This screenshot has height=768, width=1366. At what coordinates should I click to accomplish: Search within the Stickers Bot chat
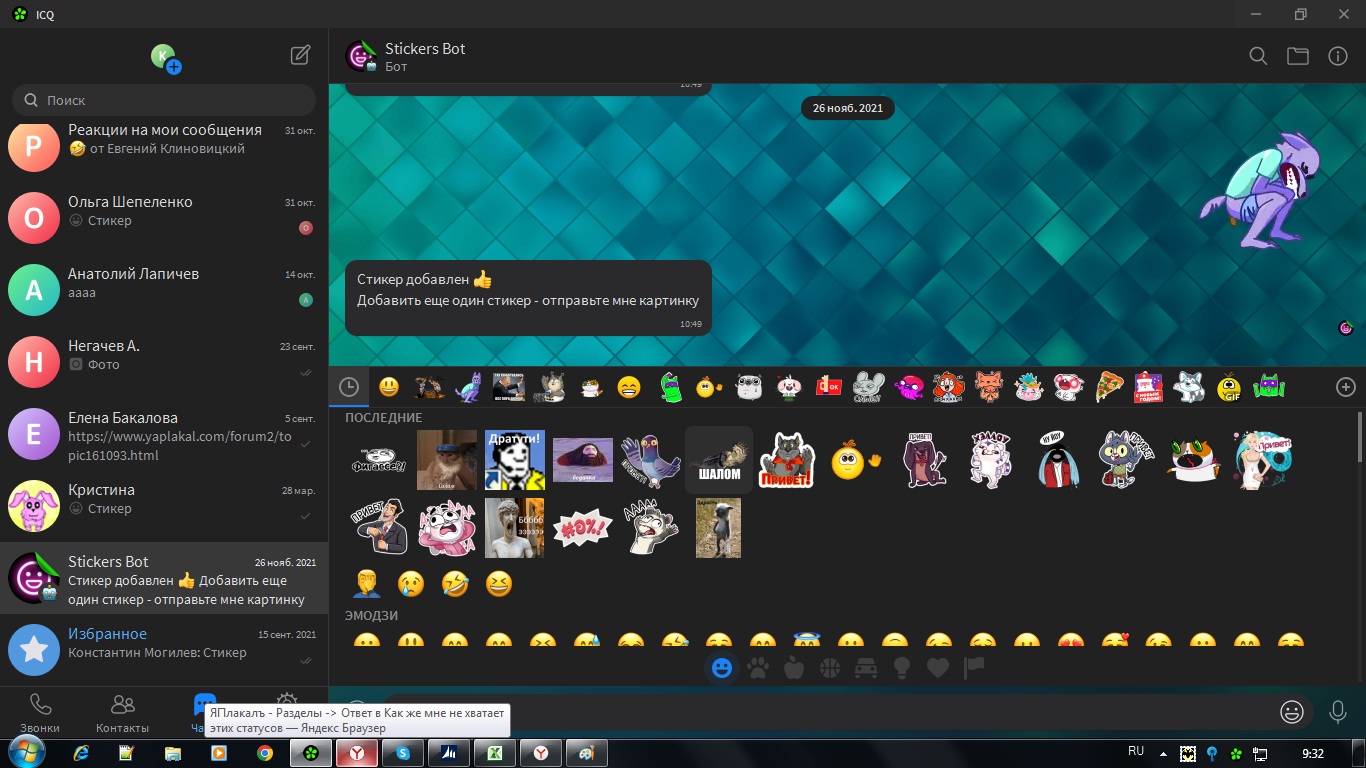1258,56
